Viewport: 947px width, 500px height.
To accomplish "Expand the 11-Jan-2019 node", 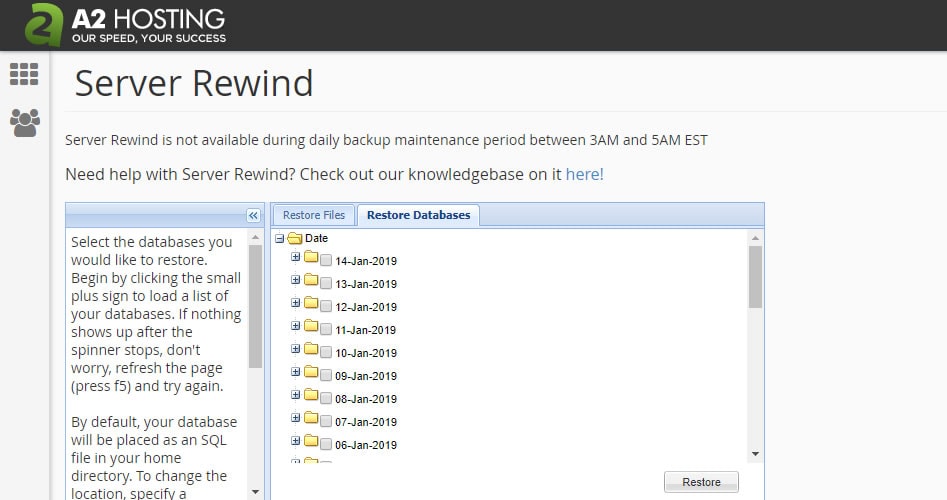I will point(295,326).
